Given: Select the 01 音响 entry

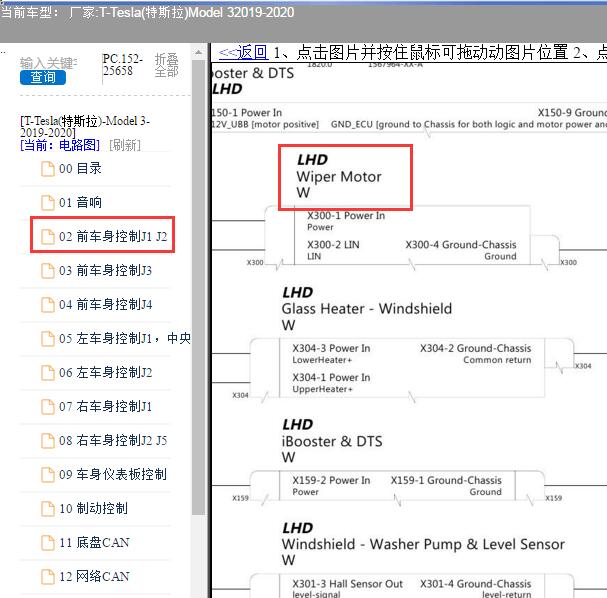Looking at the screenshot, I should point(80,202).
